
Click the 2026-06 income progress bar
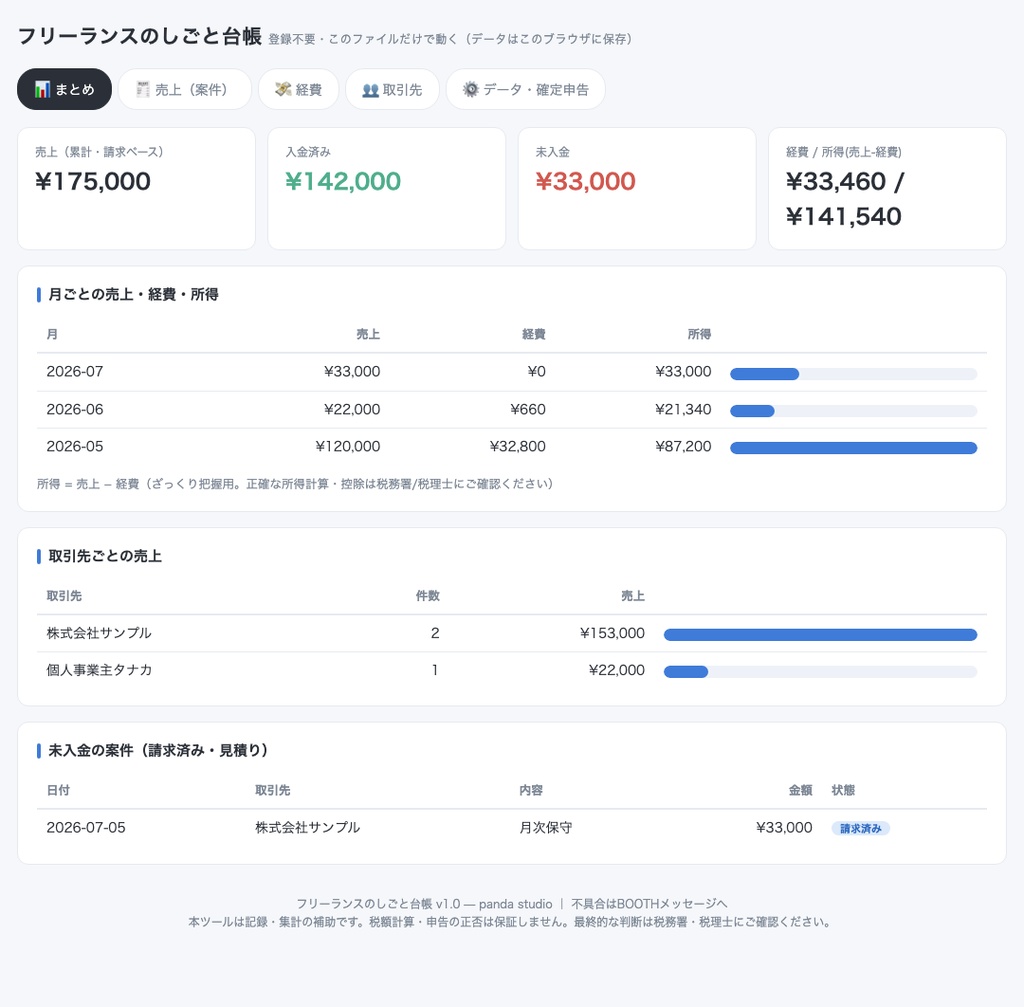[853, 411]
